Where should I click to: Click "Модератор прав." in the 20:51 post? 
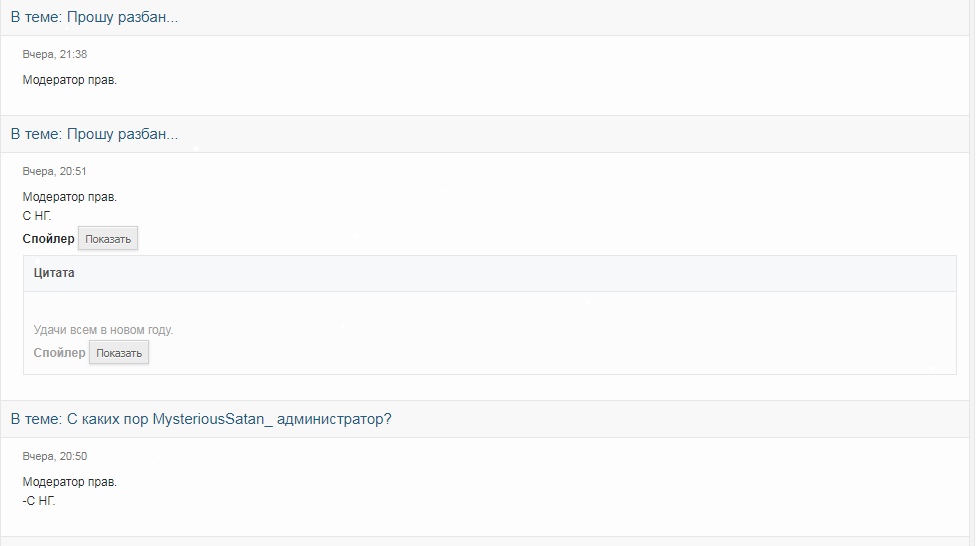click(70, 197)
